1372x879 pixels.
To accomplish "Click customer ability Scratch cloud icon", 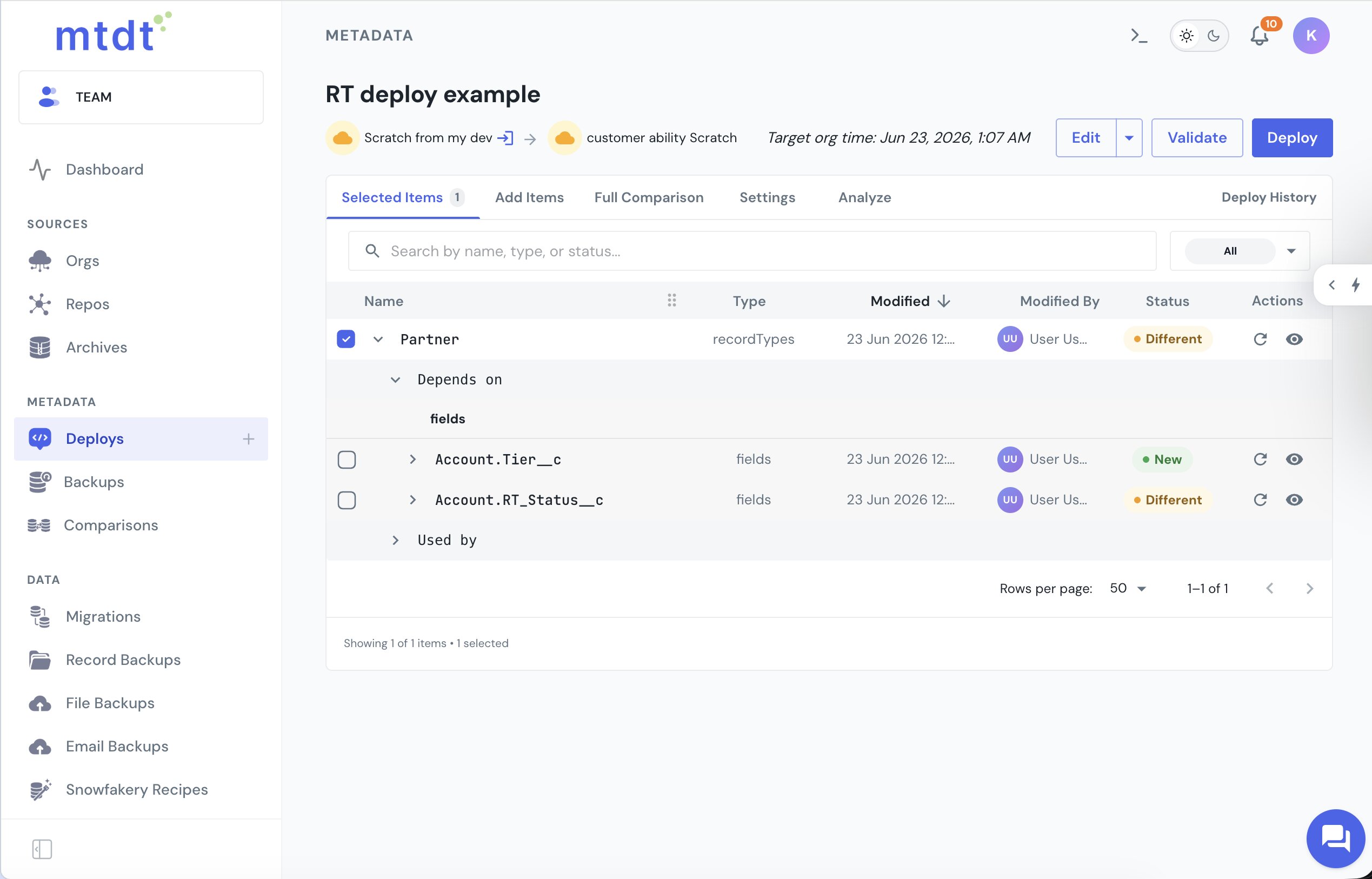I will 564,137.
